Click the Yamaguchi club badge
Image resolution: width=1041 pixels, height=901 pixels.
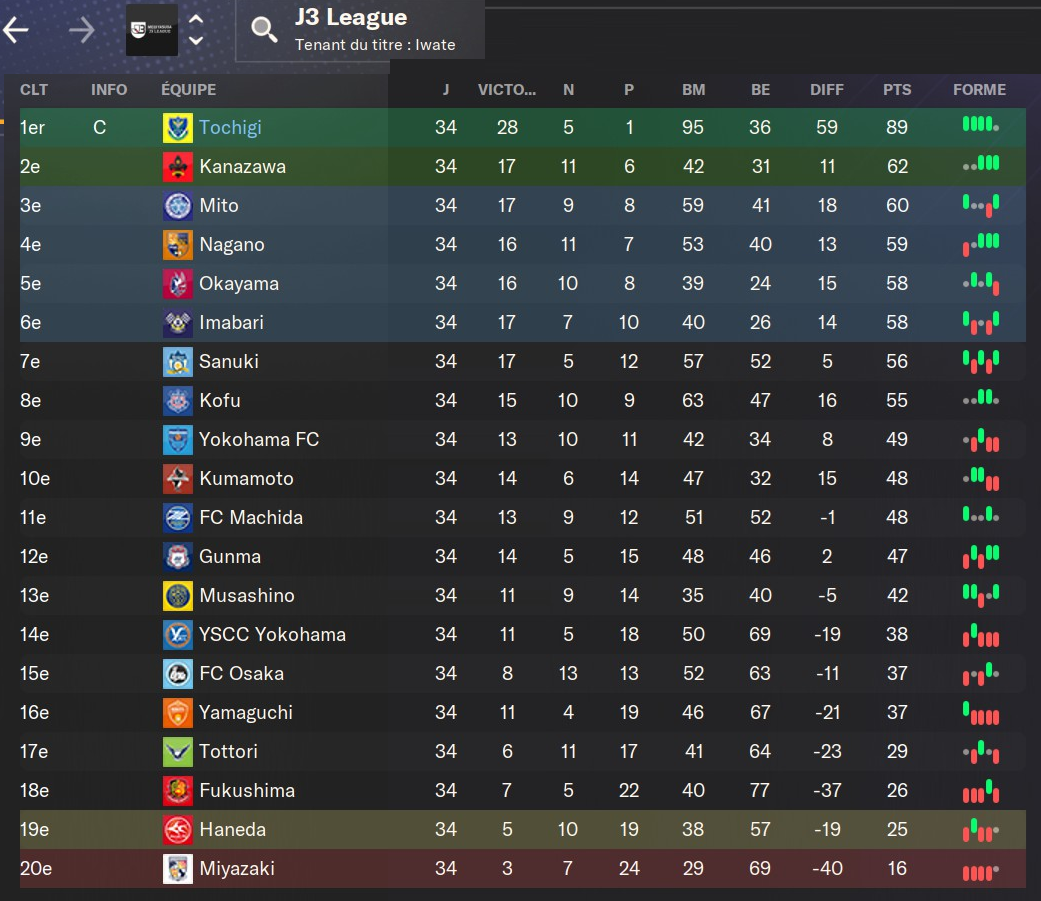(177, 713)
